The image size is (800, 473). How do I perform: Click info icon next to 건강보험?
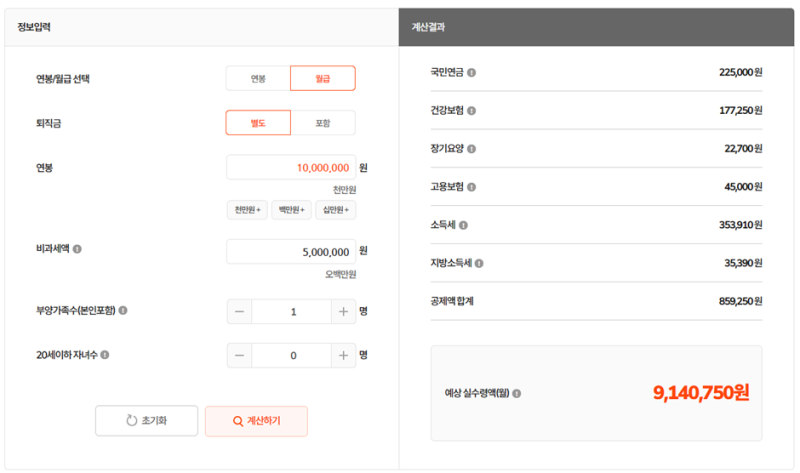coord(471,111)
